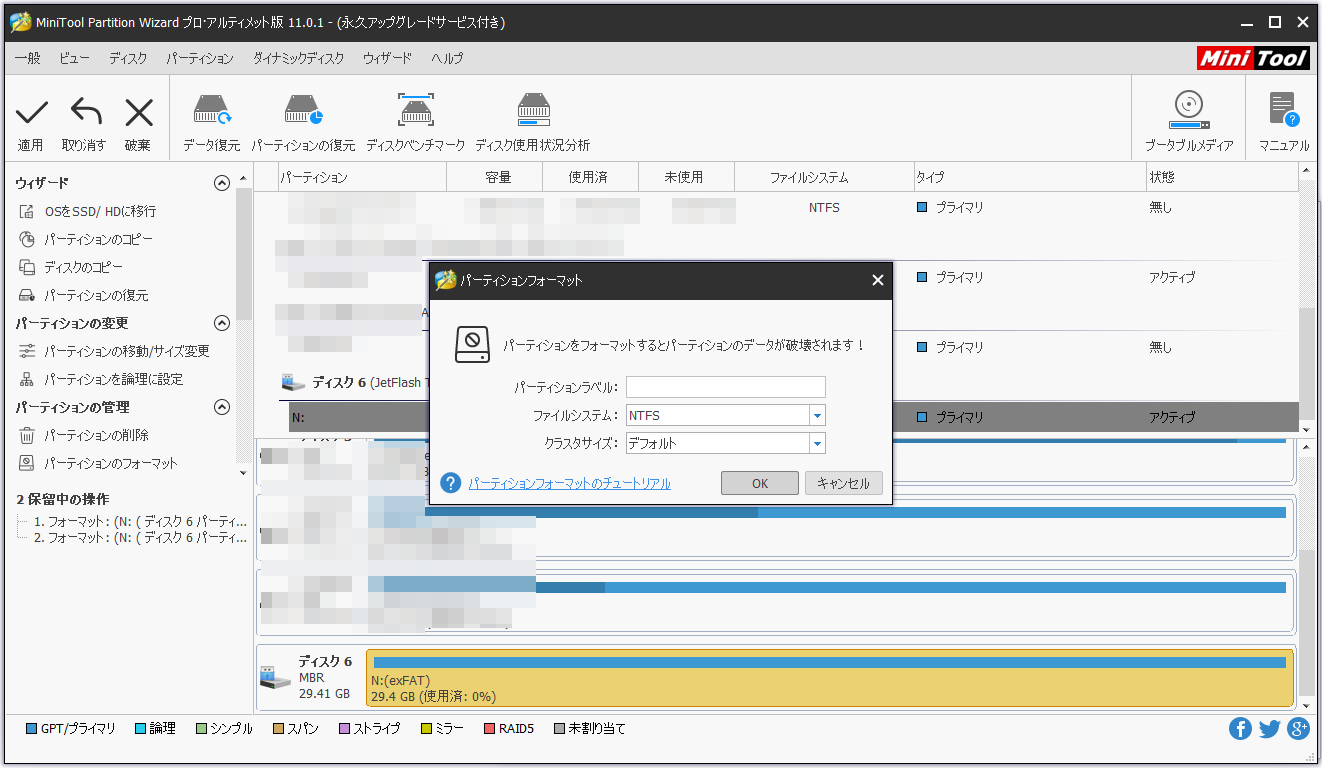Collapse the パーティションの管理 section
The width and height of the screenshot is (1322, 768).
coord(222,407)
